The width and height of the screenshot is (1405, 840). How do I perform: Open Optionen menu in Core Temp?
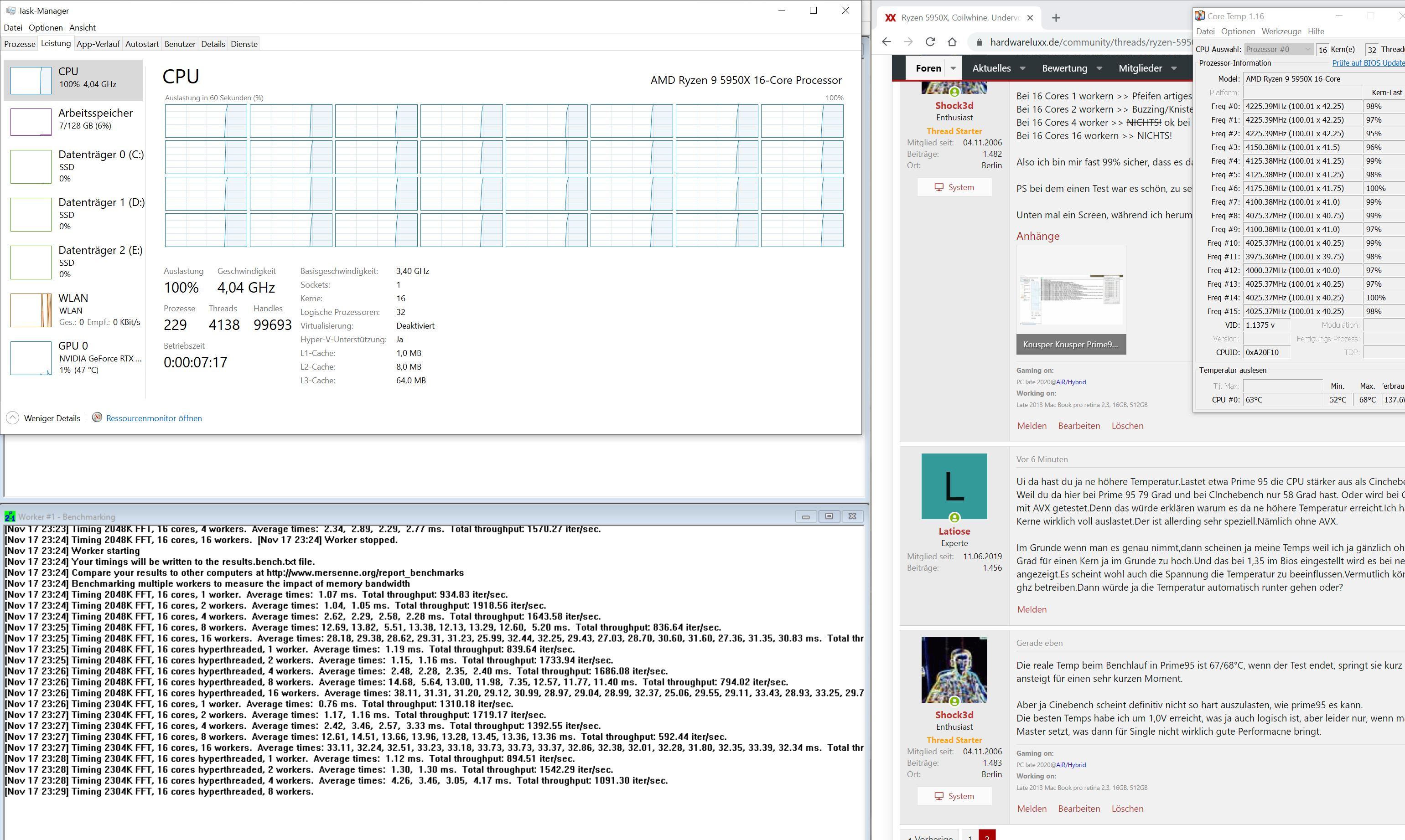click(x=1238, y=31)
